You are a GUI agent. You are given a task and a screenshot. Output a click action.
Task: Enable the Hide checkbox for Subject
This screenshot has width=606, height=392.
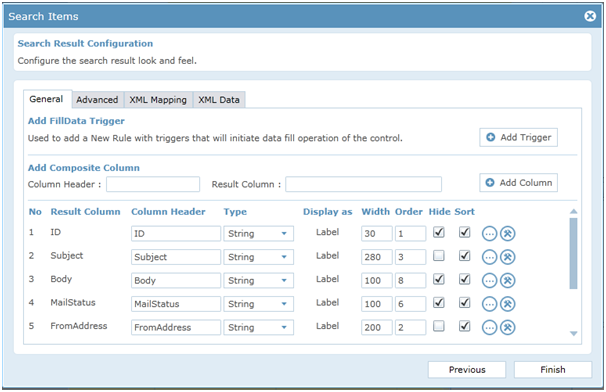[439, 256]
